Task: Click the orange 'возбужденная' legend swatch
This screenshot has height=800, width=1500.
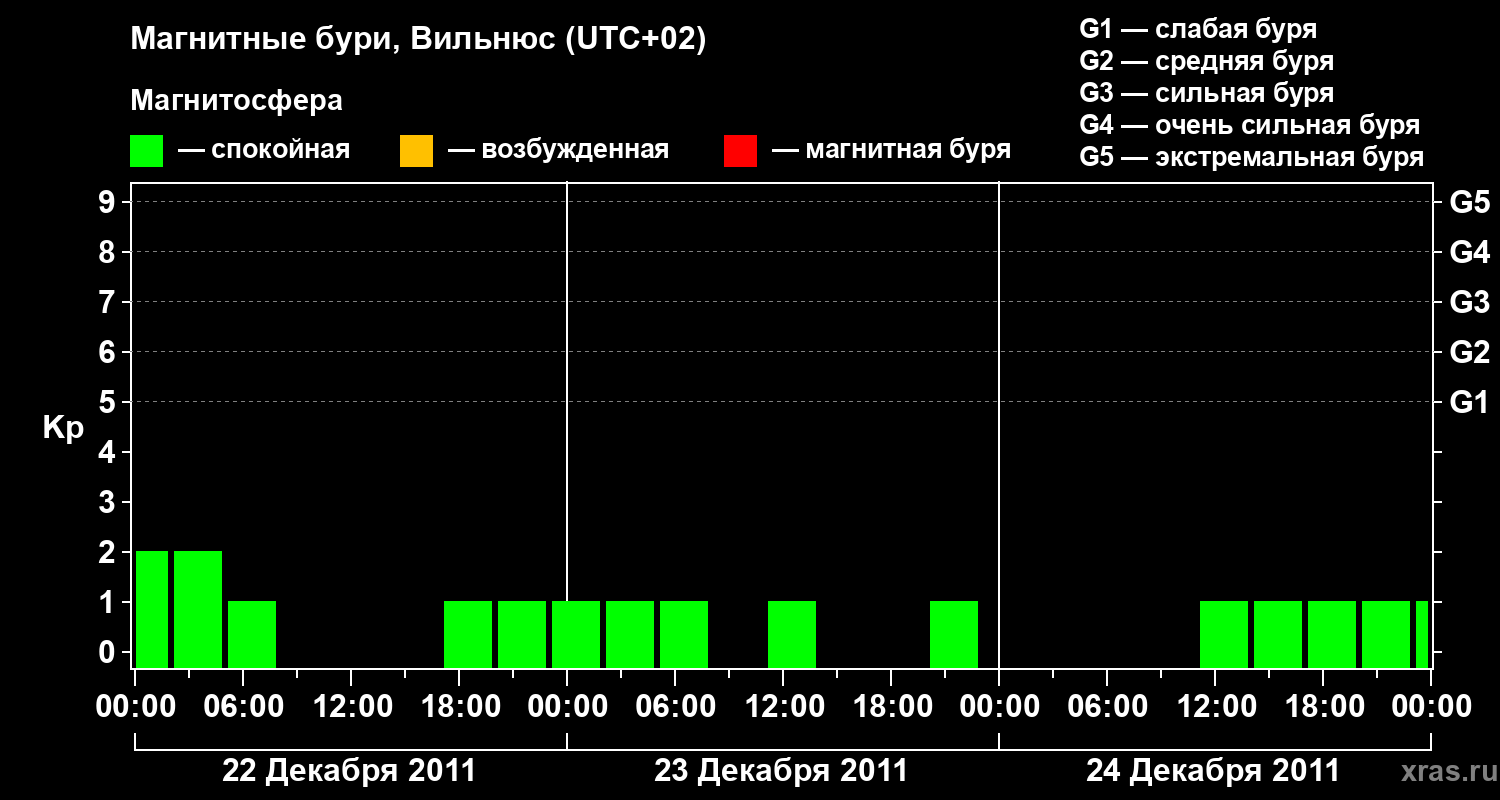Action: [x=416, y=151]
